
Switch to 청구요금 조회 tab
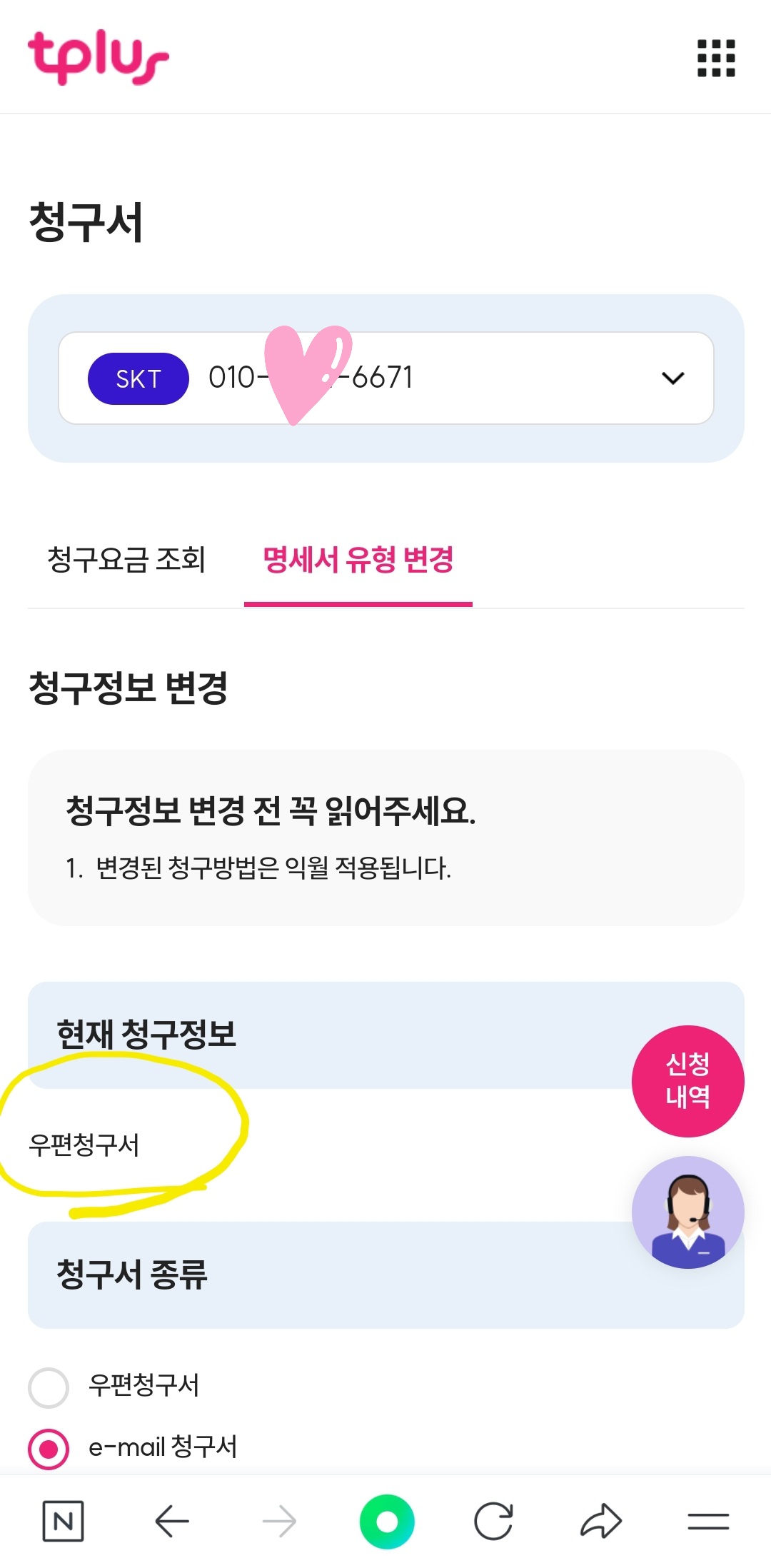click(x=126, y=560)
